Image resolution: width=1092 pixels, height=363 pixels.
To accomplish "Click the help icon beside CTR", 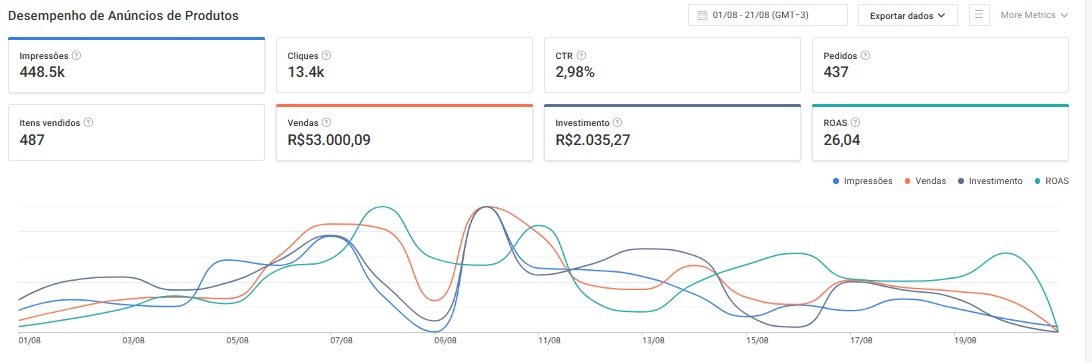I will tap(582, 56).
